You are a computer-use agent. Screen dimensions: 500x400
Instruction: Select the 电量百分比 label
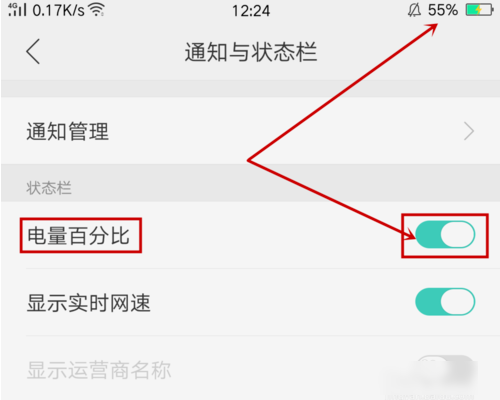point(78,236)
